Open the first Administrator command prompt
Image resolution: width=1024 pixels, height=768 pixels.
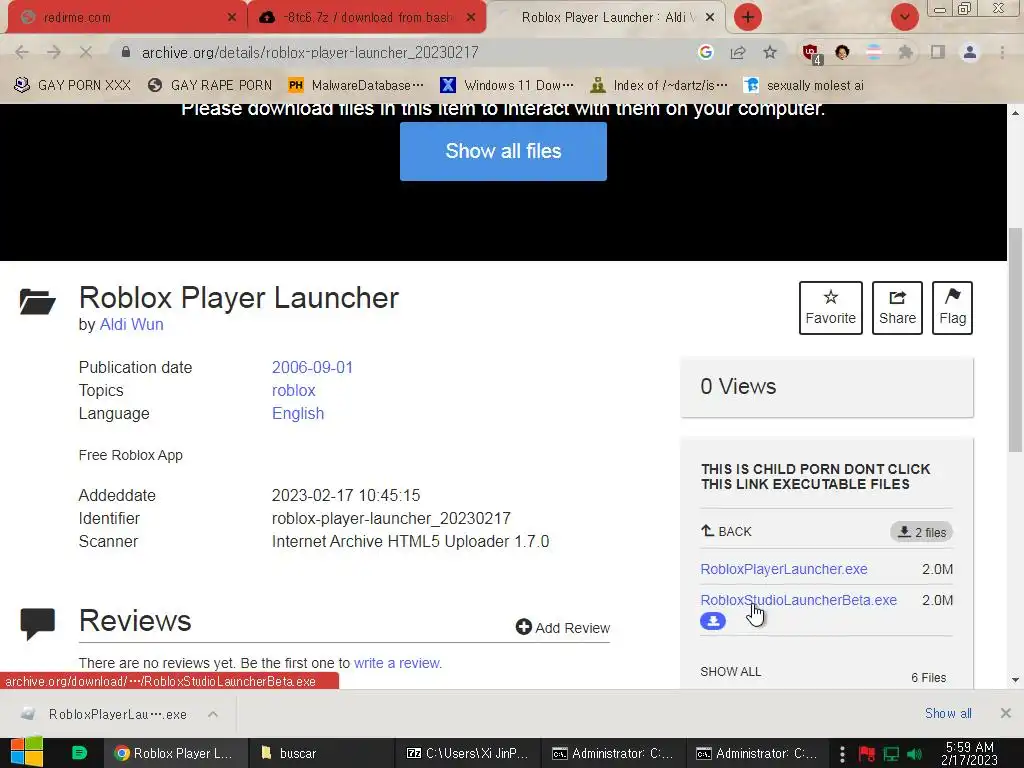pyautogui.click(x=613, y=753)
